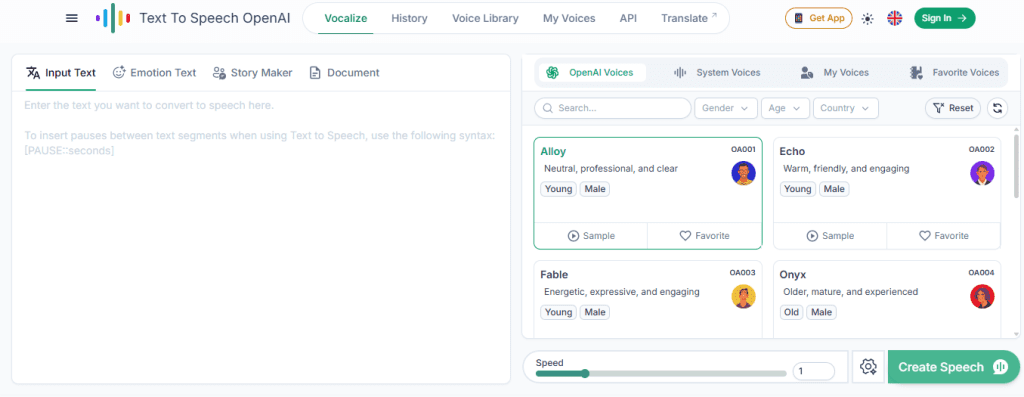1024x397 pixels.
Task: Click Fable's avatar image
Action: click(x=743, y=296)
